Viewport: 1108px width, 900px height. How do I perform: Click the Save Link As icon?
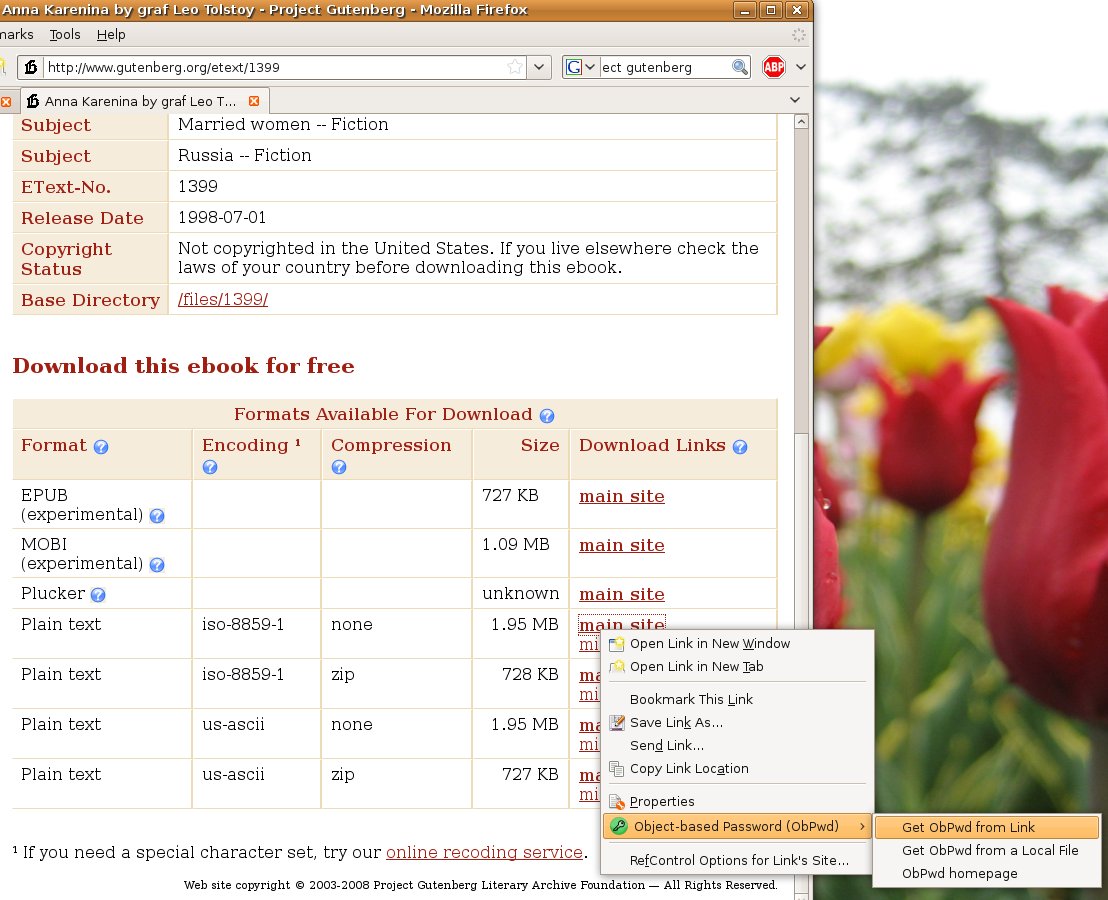tap(617, 723)
